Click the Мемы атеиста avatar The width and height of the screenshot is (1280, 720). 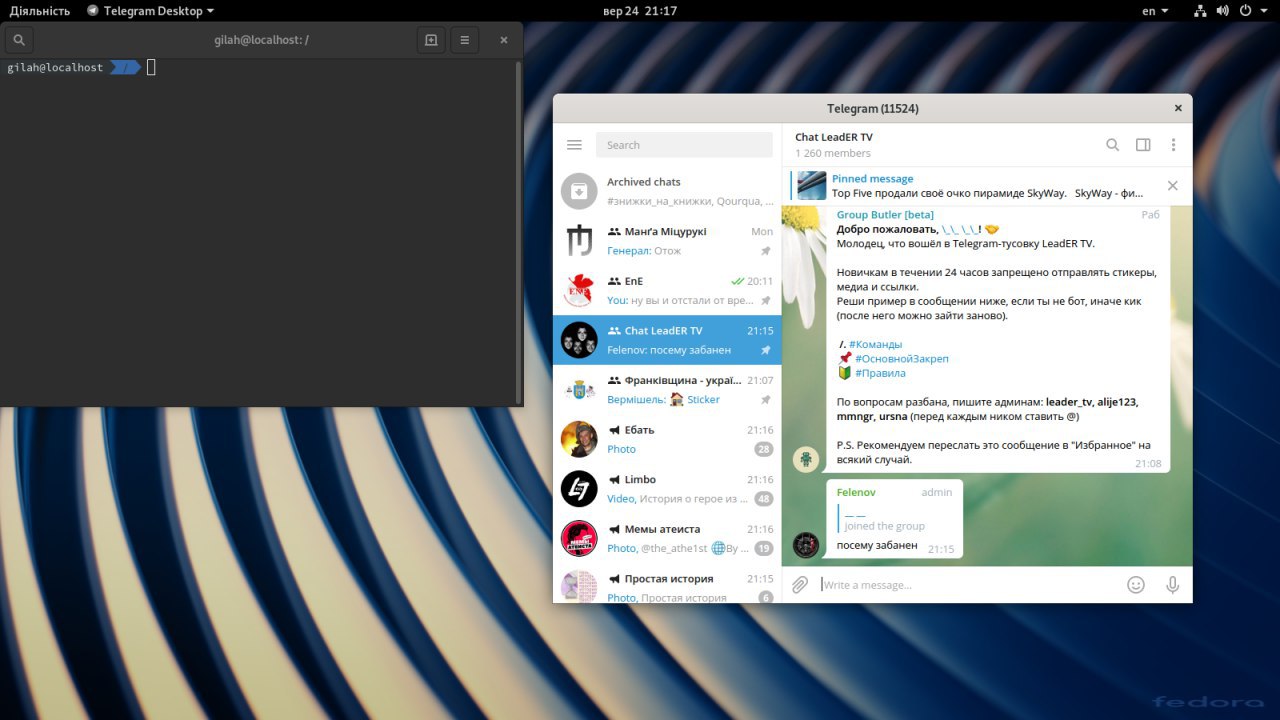point(579,538)
